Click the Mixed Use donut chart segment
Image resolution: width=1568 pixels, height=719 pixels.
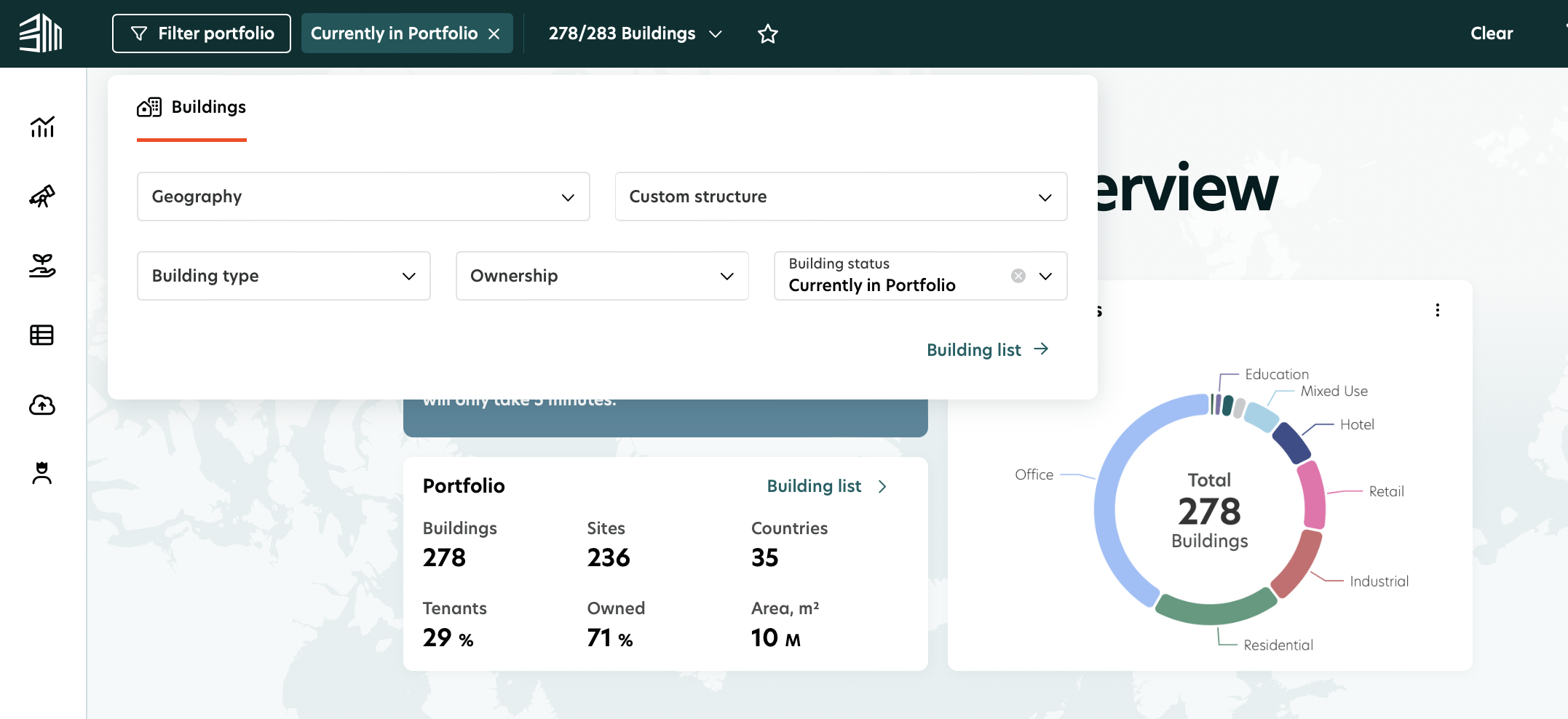coord(1262,416)
